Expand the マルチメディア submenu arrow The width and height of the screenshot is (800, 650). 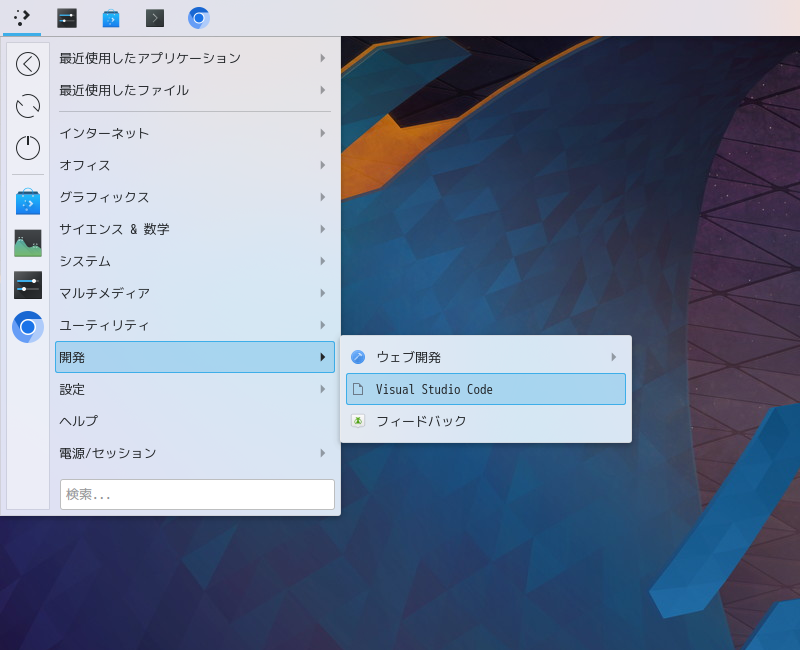pos(322,293)
